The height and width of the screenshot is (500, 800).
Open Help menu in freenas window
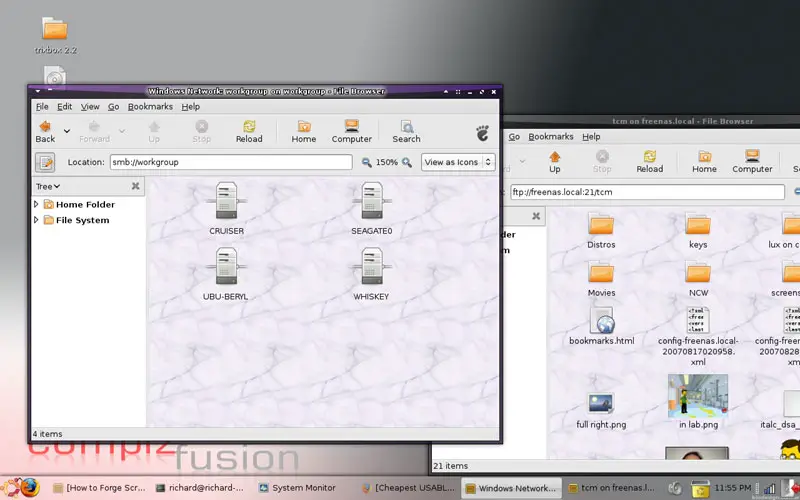pyautogui.click(x=591, y=137)
